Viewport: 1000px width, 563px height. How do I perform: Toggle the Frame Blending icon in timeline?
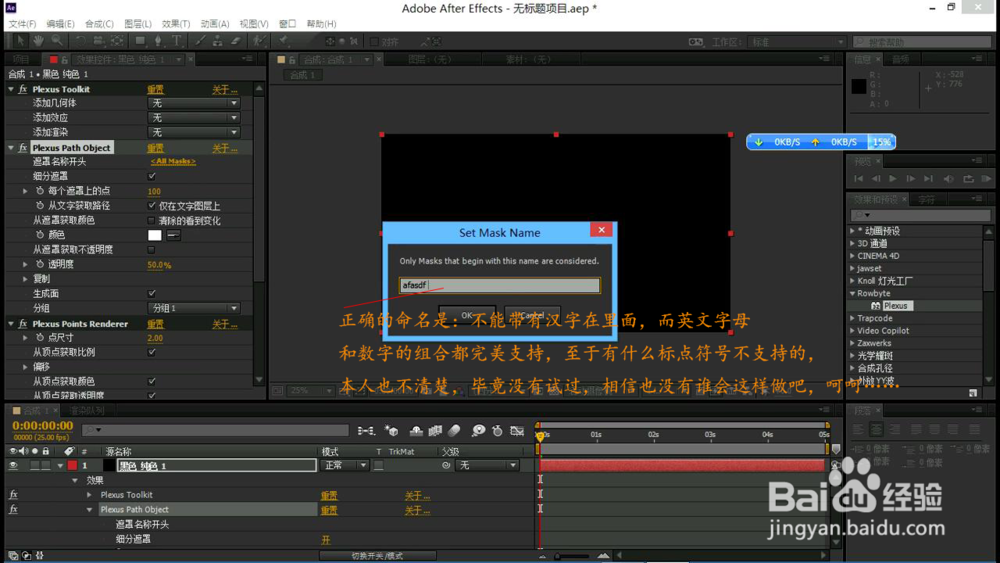[436, 431]
